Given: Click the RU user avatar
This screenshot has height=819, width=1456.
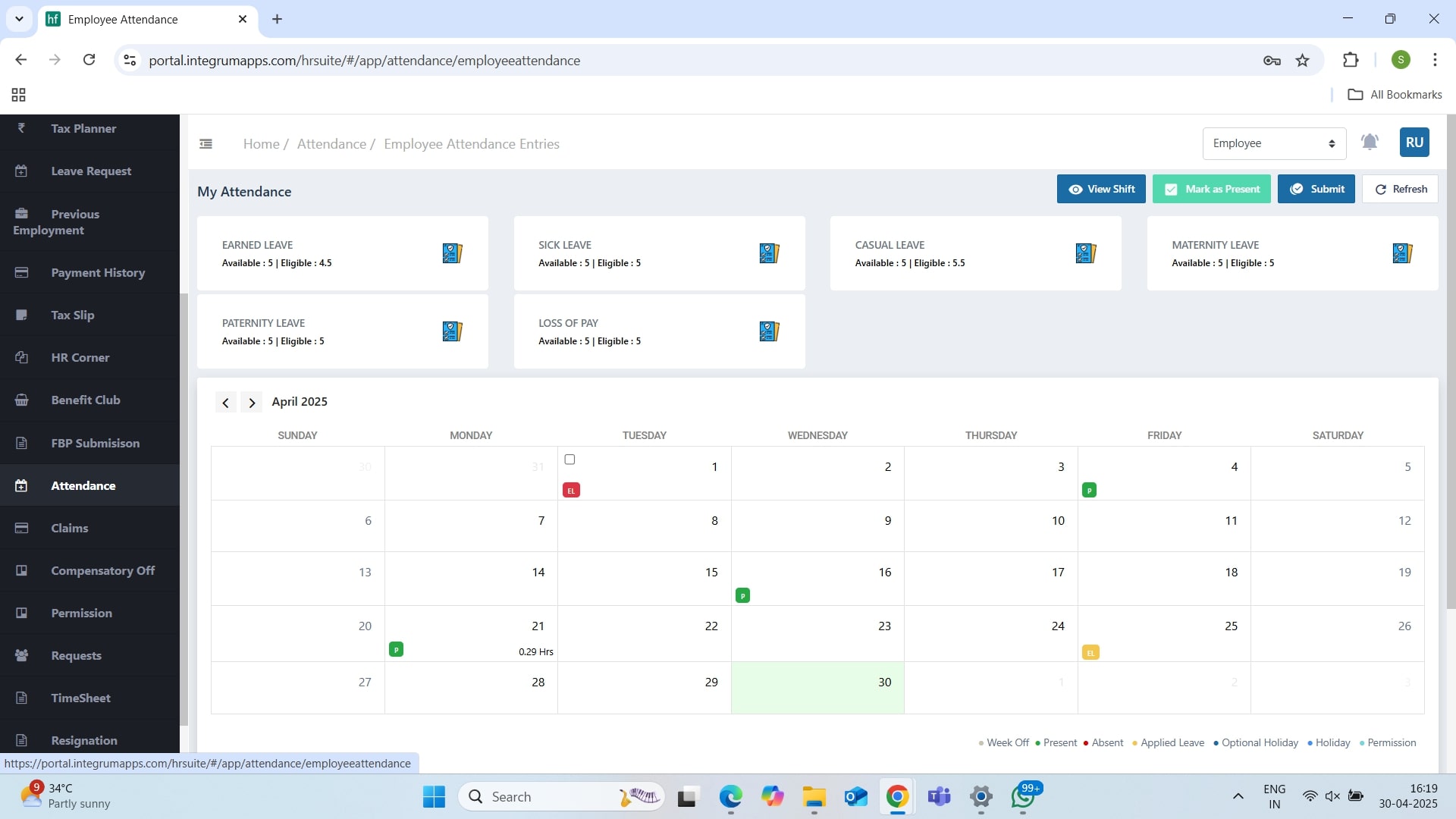Looking at the screenshot, I should tap(1414, 143).
